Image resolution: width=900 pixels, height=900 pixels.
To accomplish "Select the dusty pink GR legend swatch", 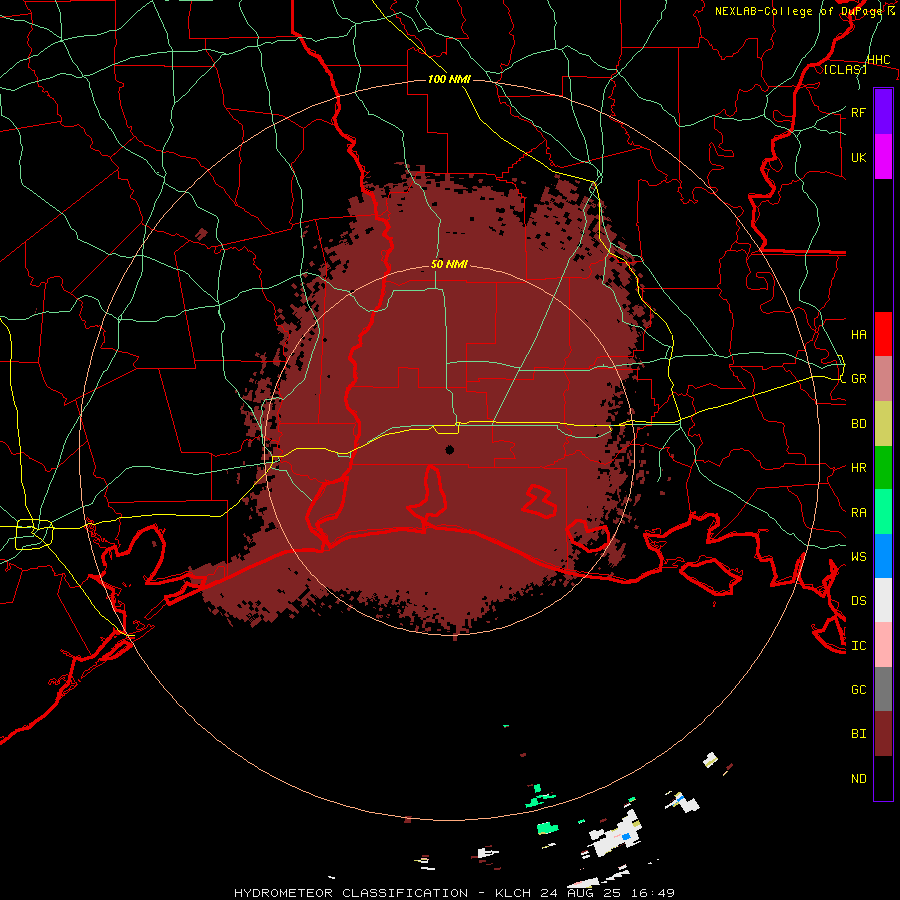I will click(x=883, y=379).
